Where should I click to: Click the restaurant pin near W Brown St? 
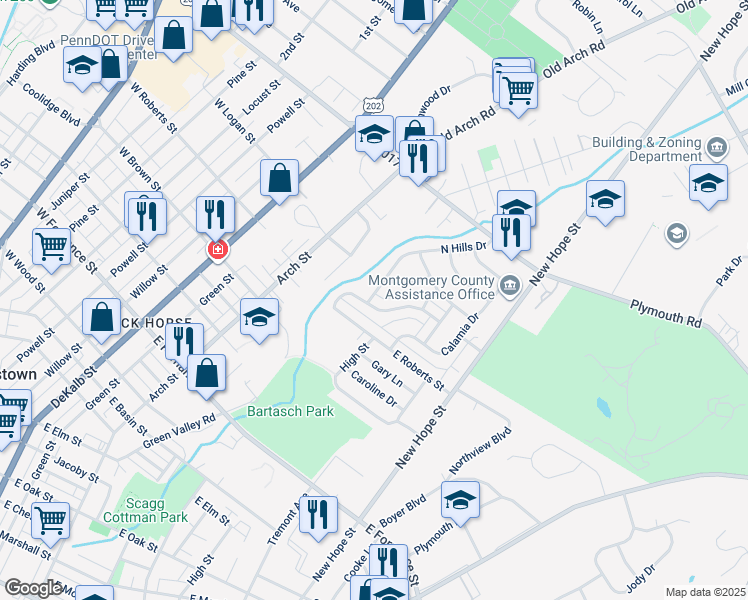tap(147, 217)
